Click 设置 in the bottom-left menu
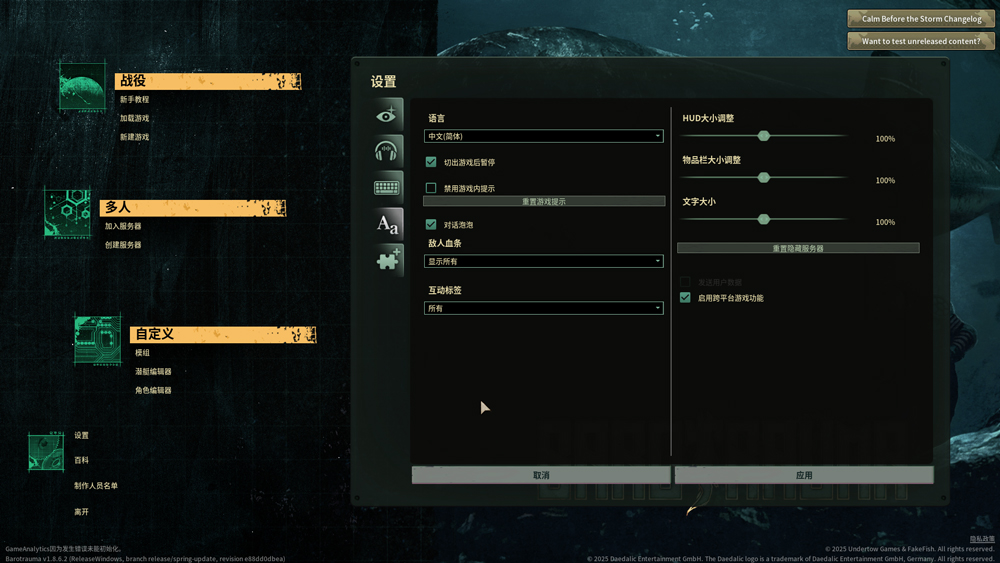Viewport: 1000px width, 563px height. [x=81, y=435]
